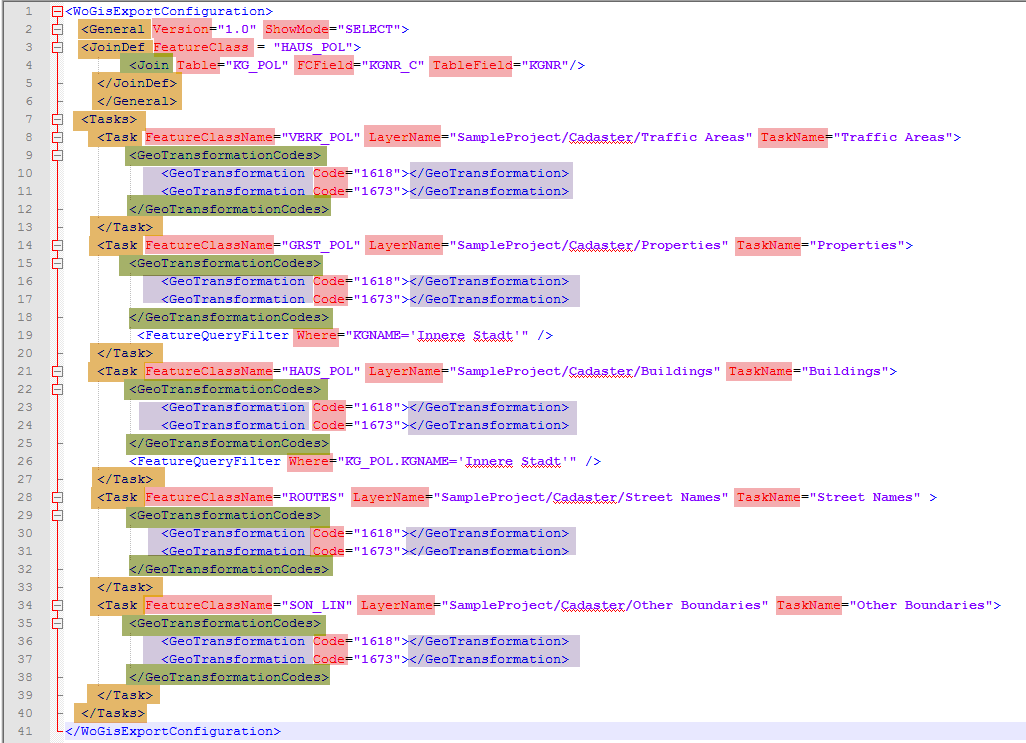Collapse GeoTransformationCodes fold marker on line 35
Screen dimensions: 1026x743
point(57,623)
